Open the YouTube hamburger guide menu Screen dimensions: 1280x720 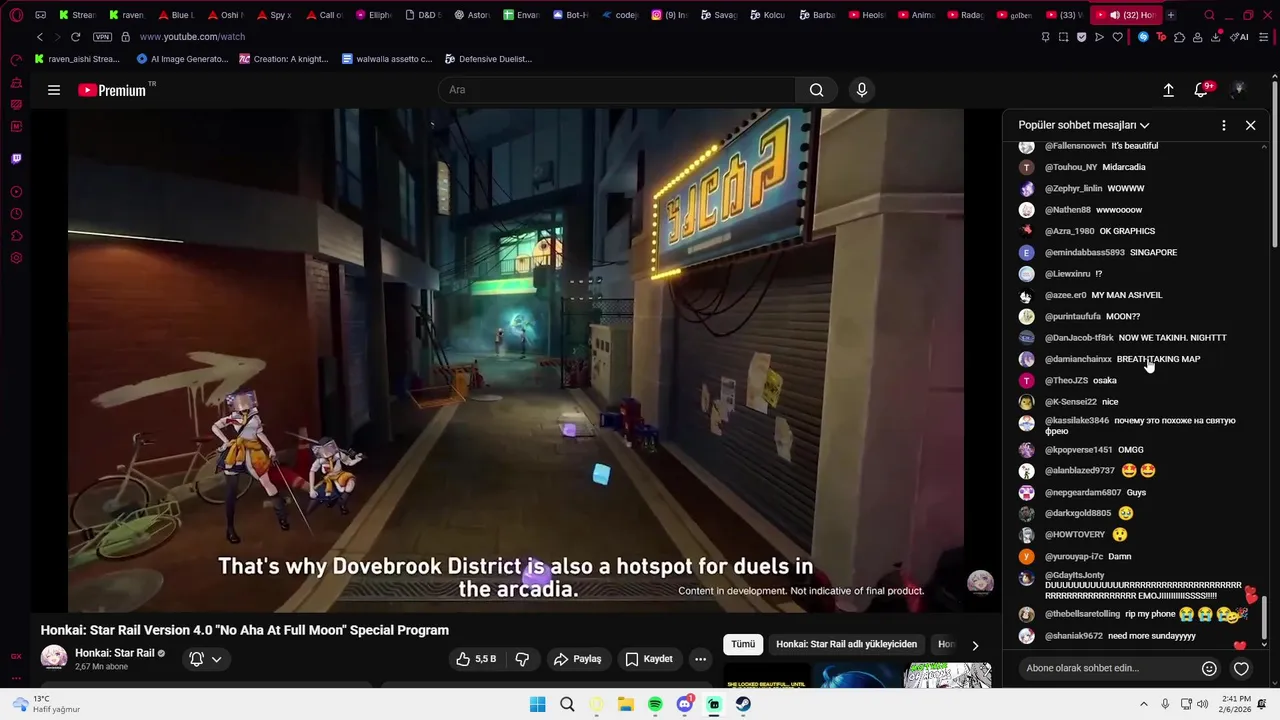pyautogui.click(x=54, y=90)
